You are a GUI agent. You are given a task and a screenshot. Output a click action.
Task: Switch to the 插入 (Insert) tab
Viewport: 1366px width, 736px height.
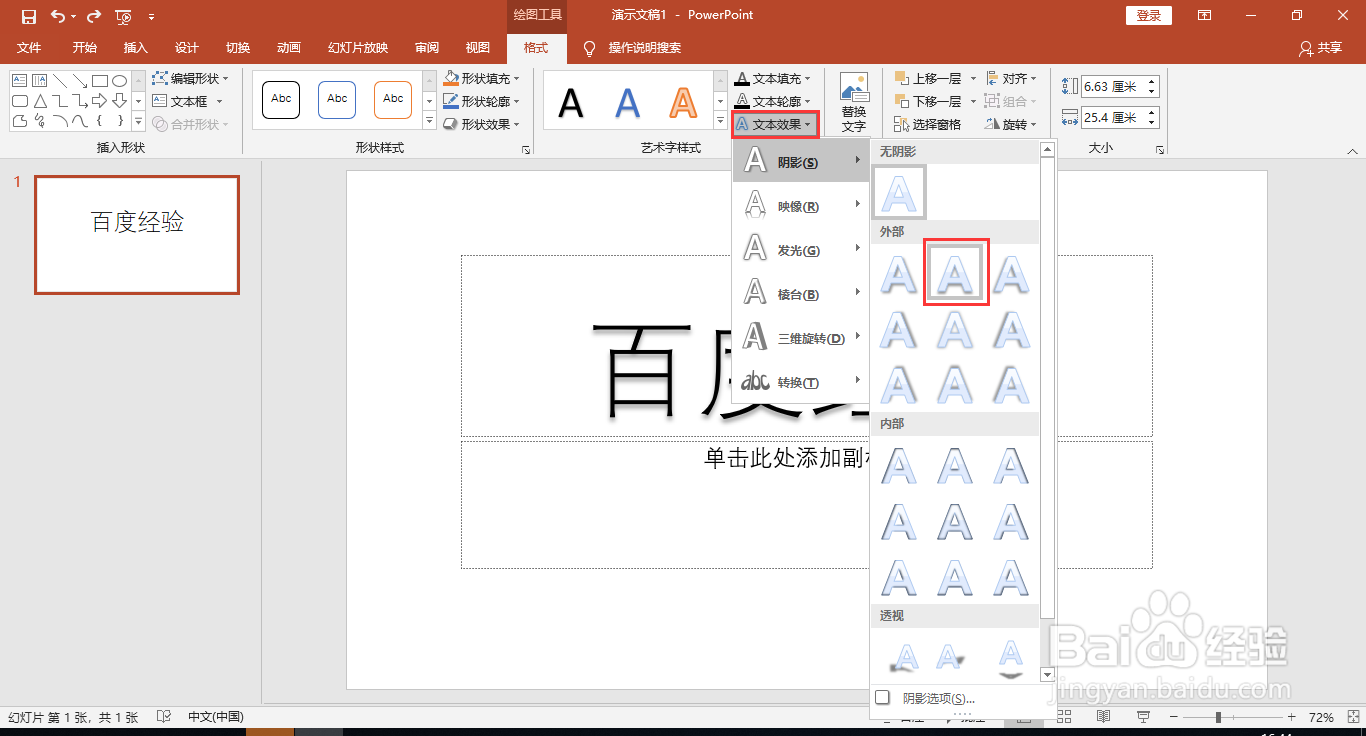tap(135, 48)
